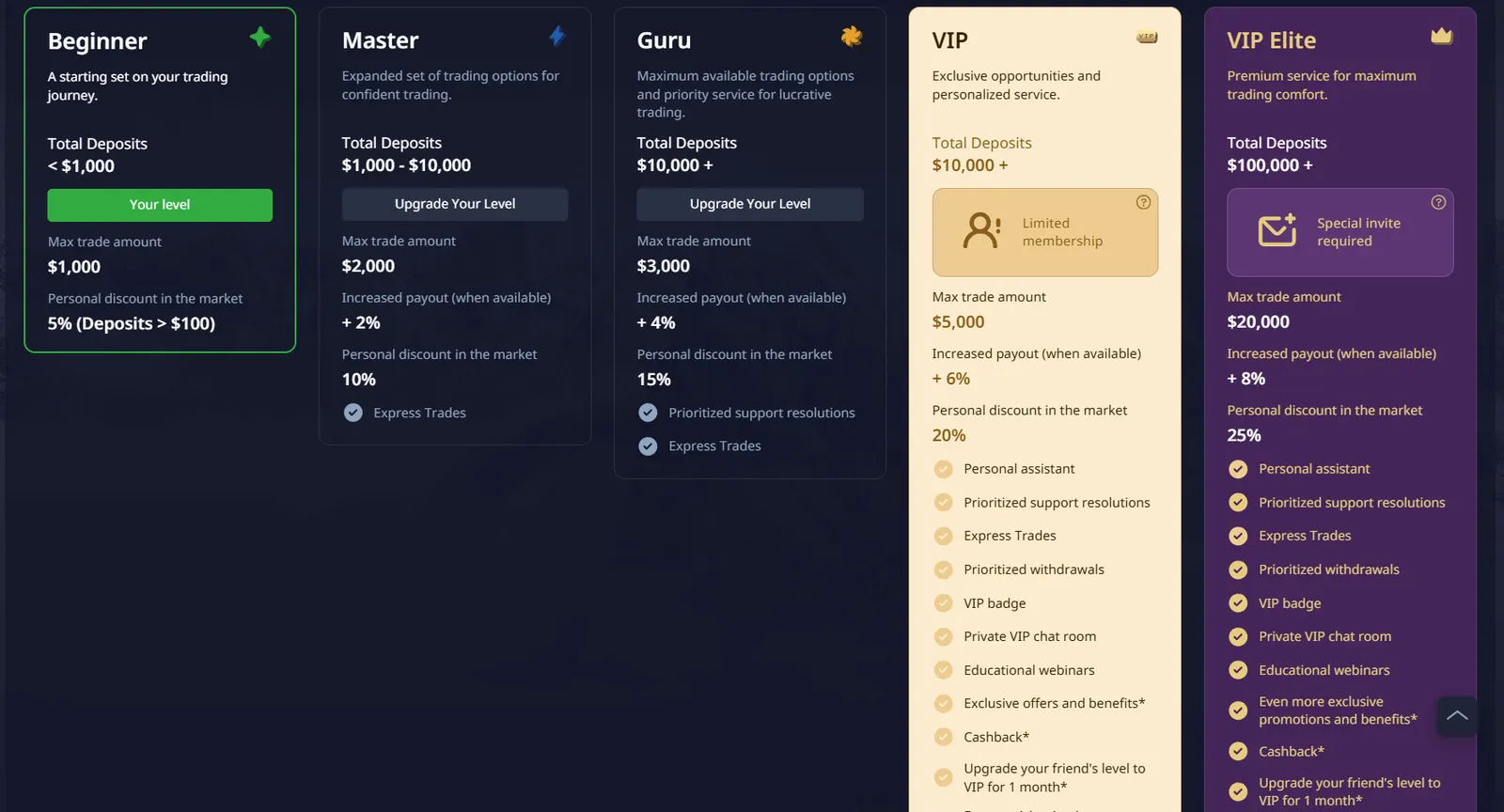Click the orange Guru badge icon

tap(852, 36)
